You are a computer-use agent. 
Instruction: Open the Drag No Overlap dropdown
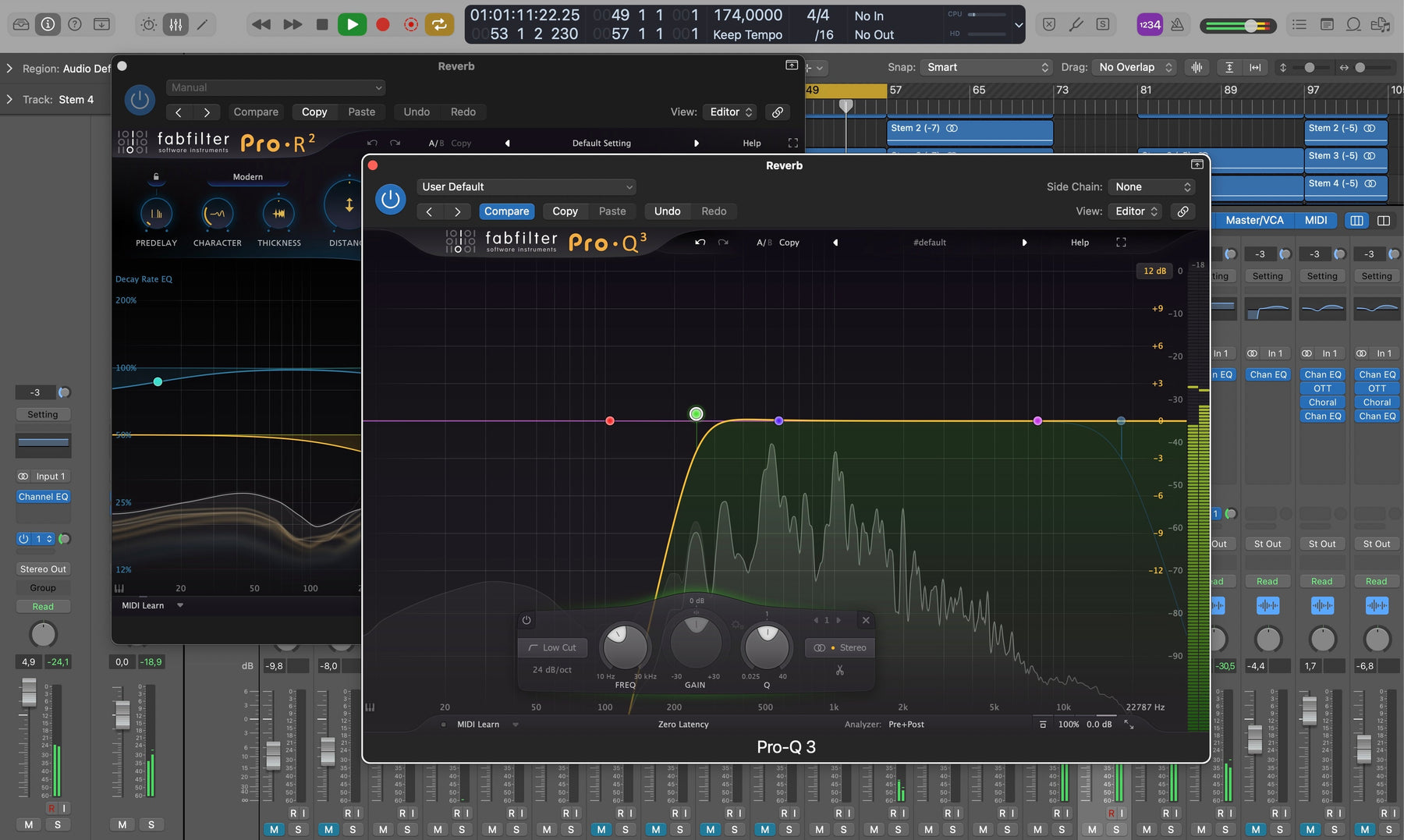coord(1133,67)
